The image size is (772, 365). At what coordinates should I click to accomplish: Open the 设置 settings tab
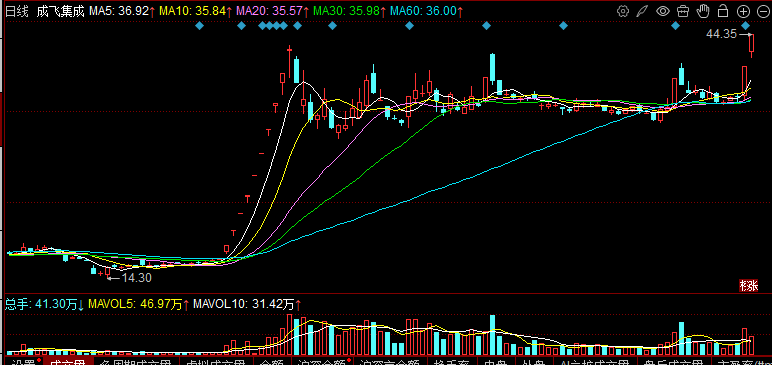[23, 362]
